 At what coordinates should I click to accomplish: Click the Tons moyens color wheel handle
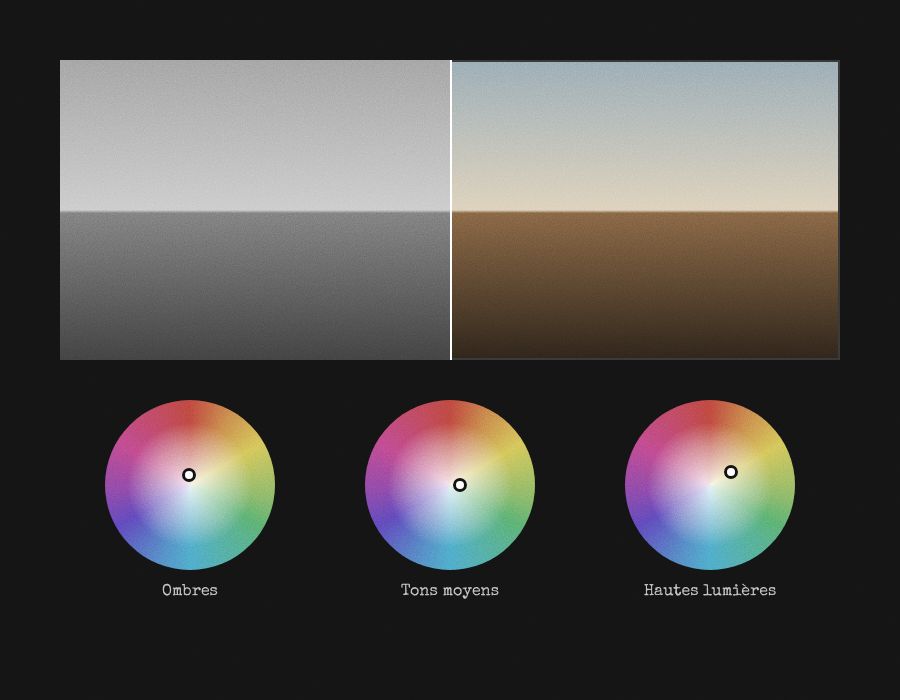point(460,485)
